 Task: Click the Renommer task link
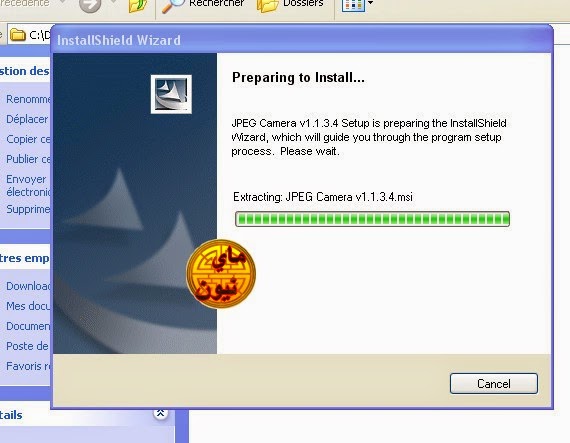[28, 99]
